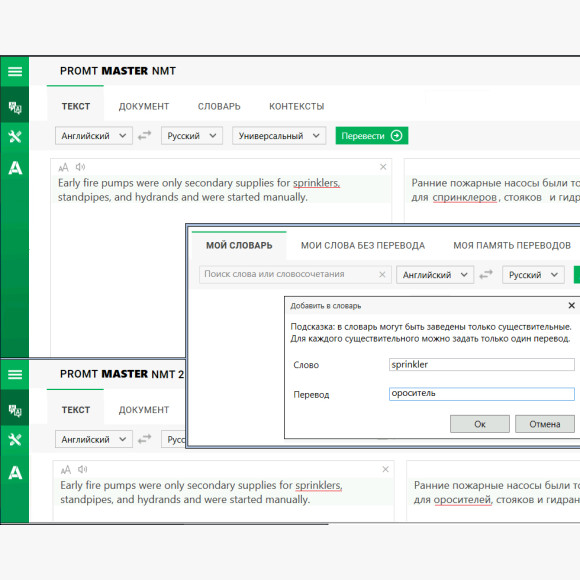
Task: Click underlined word sprinklers in bottom source text
Action: point(318,485)
